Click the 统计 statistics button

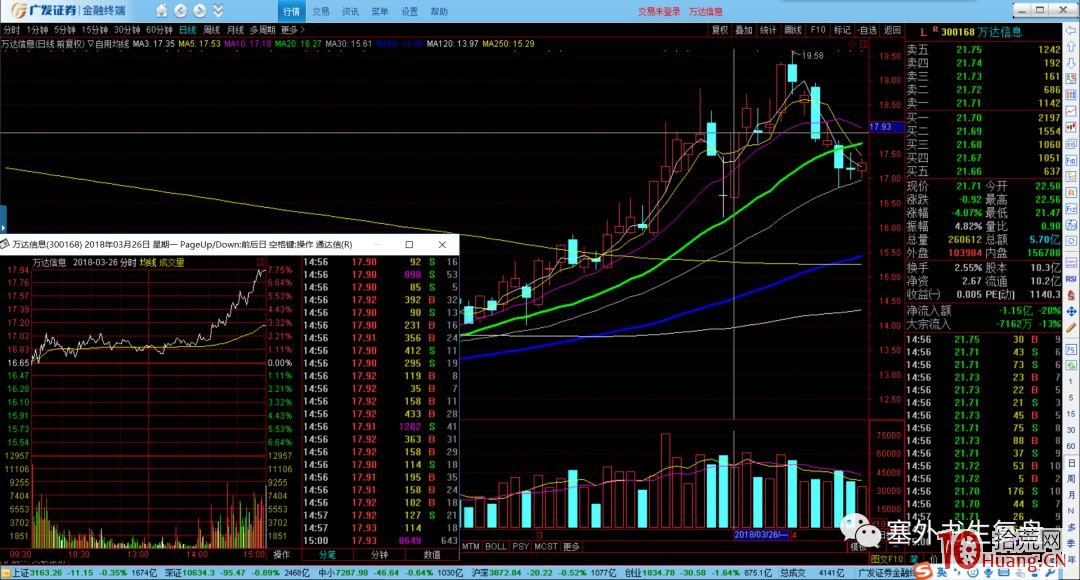[x=768, y=30]
